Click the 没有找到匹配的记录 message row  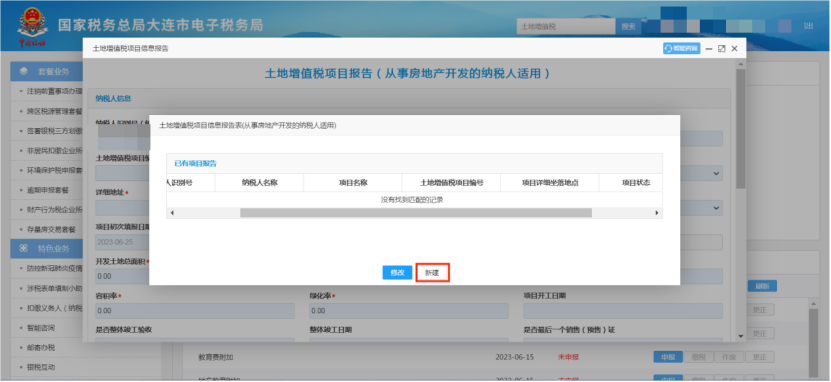tap(414, 200)
